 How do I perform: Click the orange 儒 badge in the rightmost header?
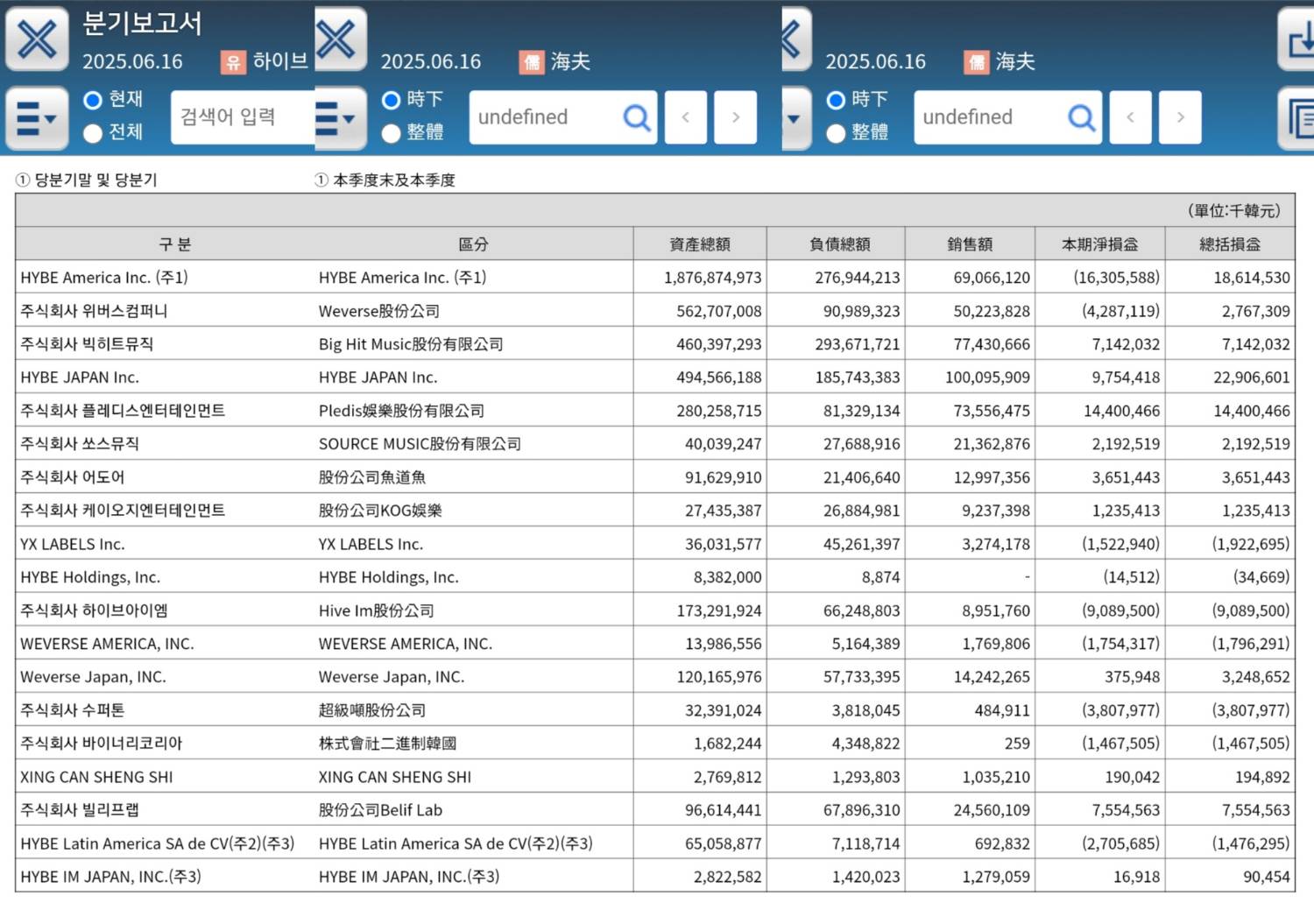pos(977,61)
